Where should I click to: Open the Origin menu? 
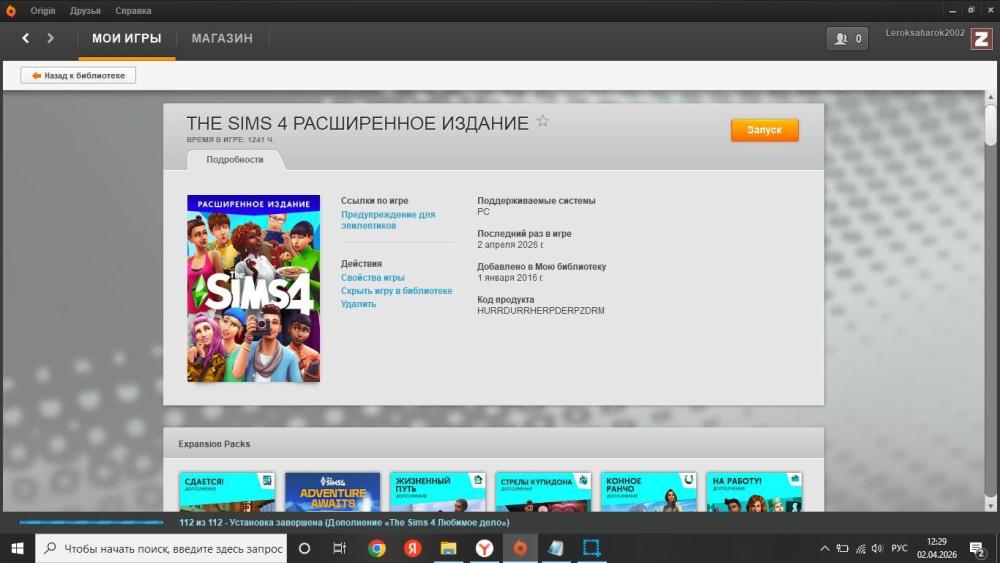(x=43, y=11)
